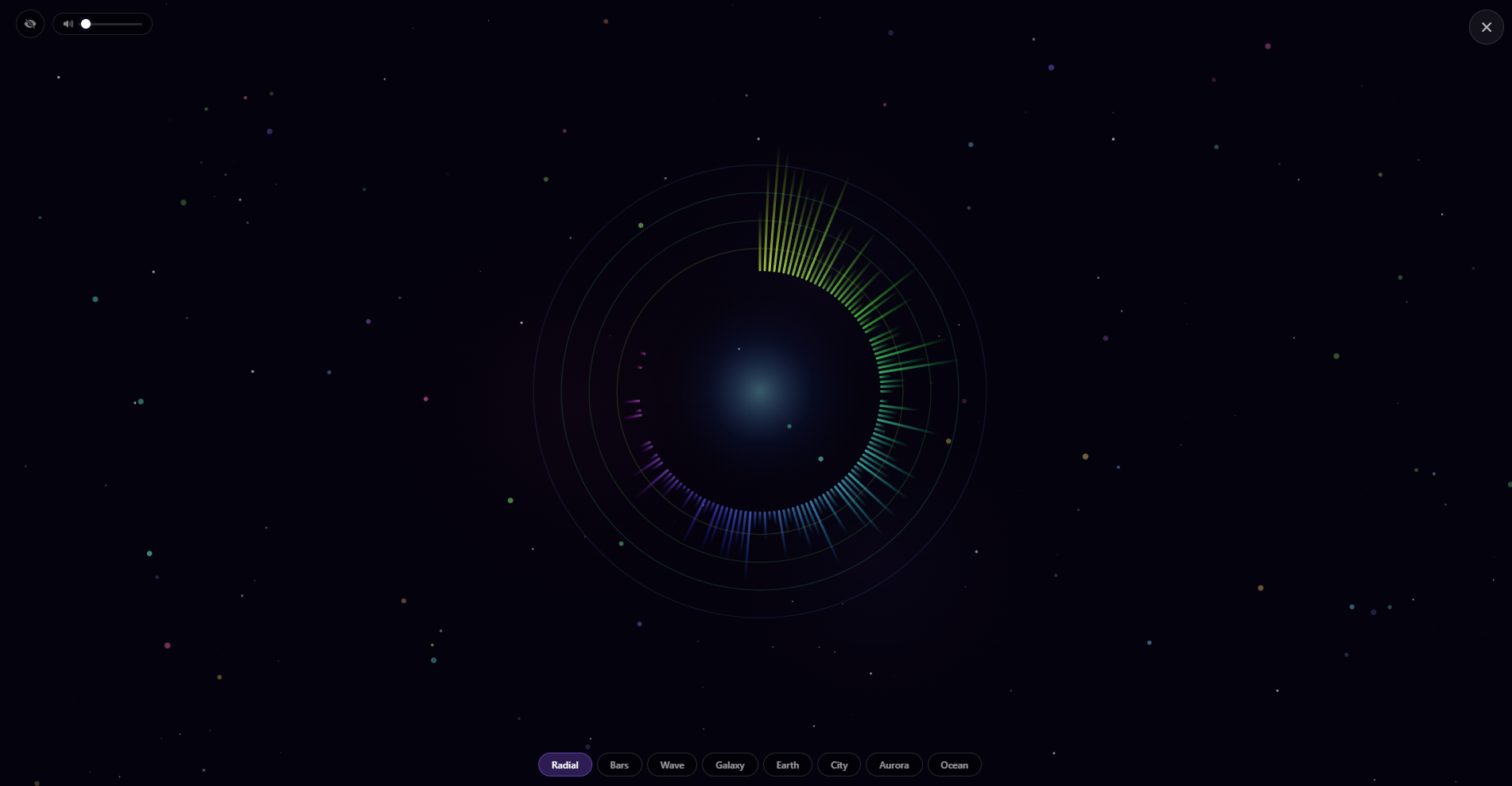Screen dimensions: 1512x786
Task: Click the close X in the corner
Action: (x=1486, y=26)
